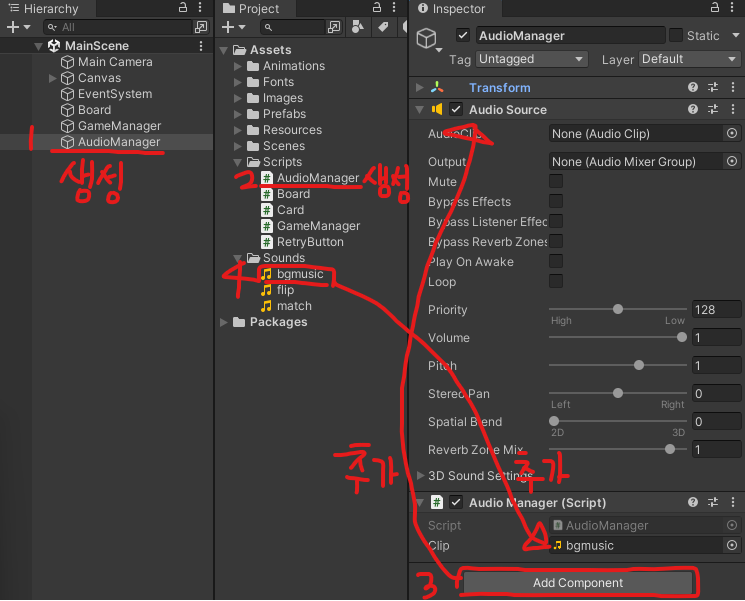745x601 pixels.
Task: Open the Hierarchy create plus menu
Action: coord(18,27)
